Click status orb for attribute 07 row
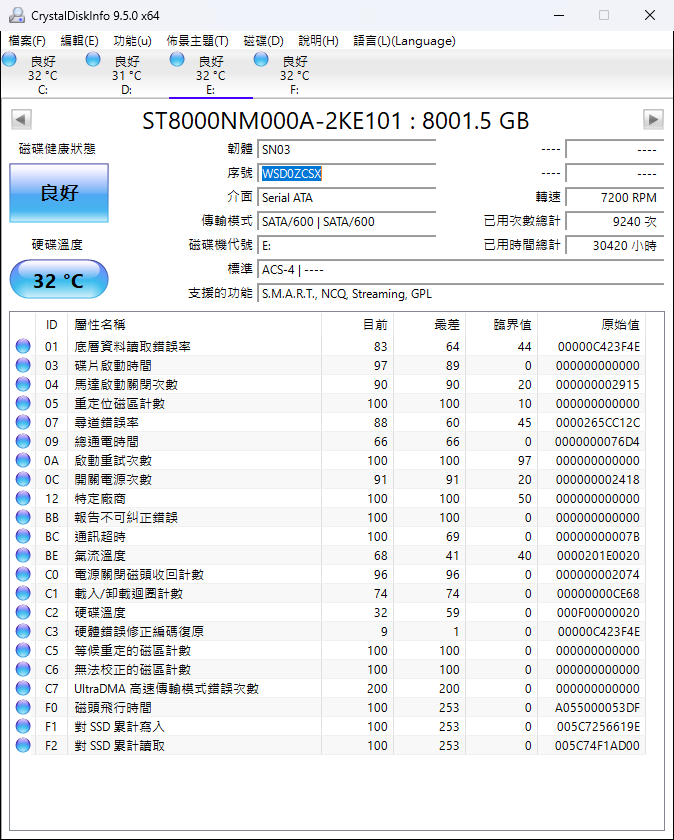This screenshot has height=840, width=674. [x=23, y=422]
